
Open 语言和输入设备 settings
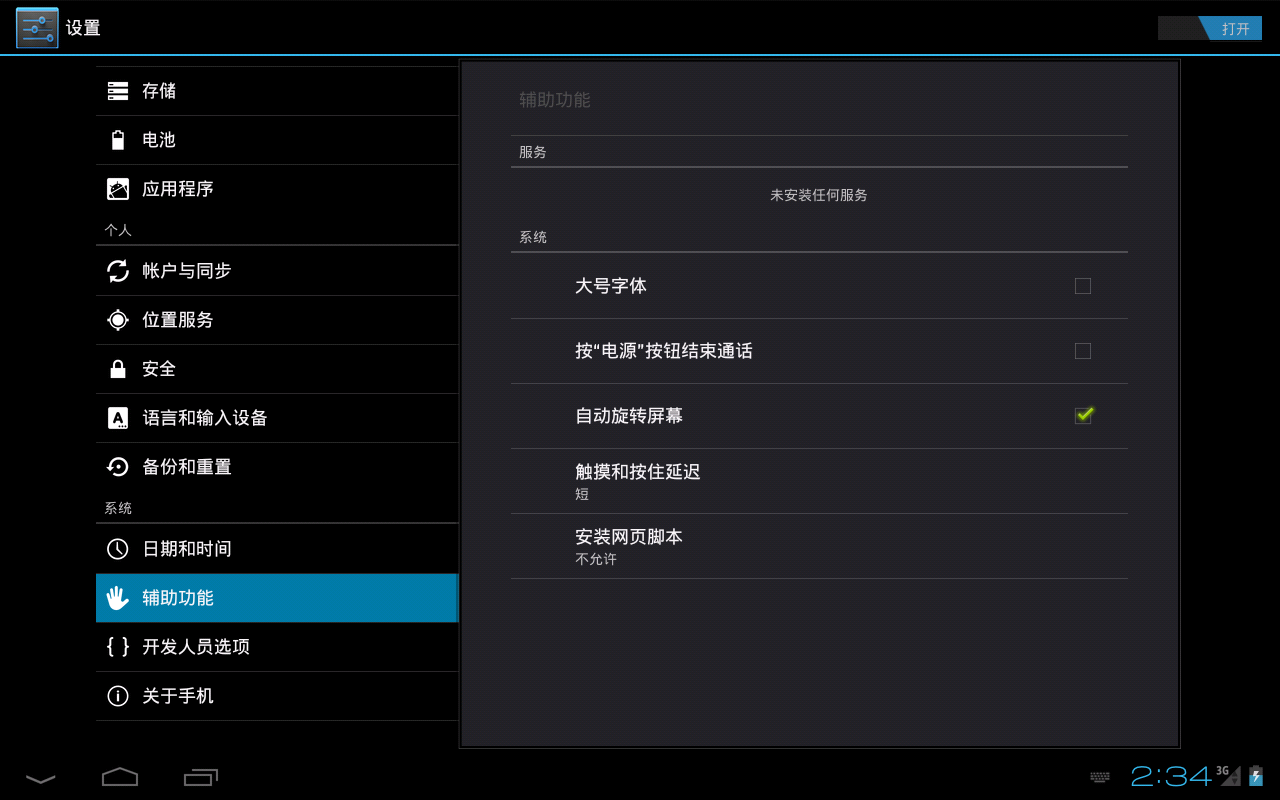[x=277, y=418]
